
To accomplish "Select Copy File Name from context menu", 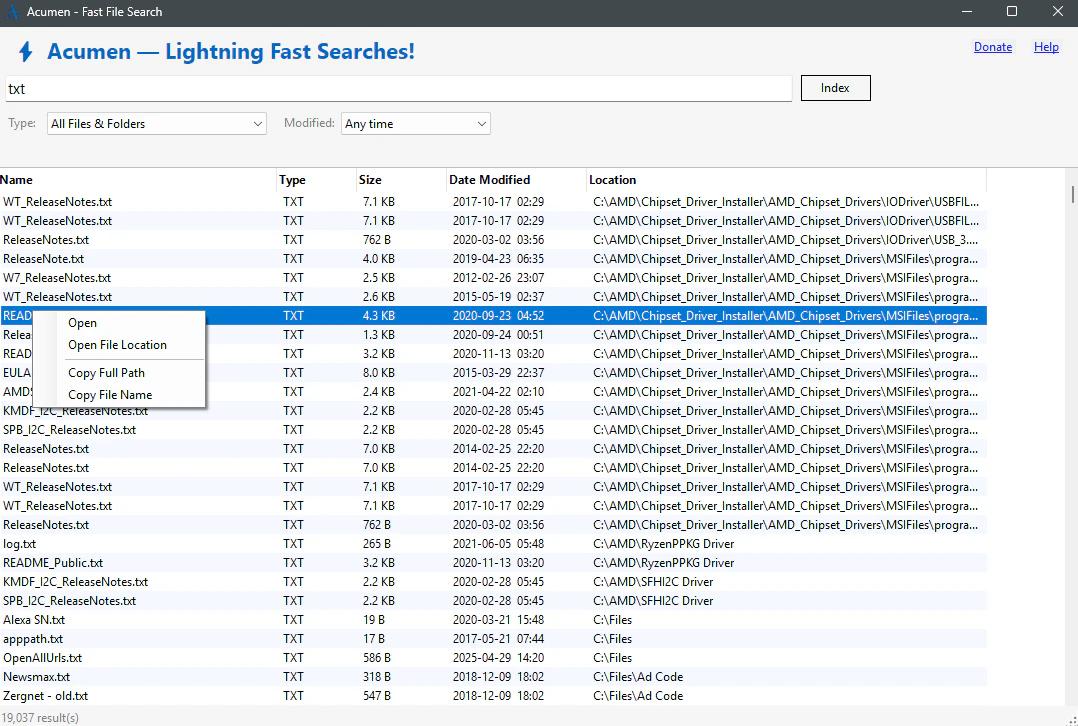I will click(x=110, y=395).
